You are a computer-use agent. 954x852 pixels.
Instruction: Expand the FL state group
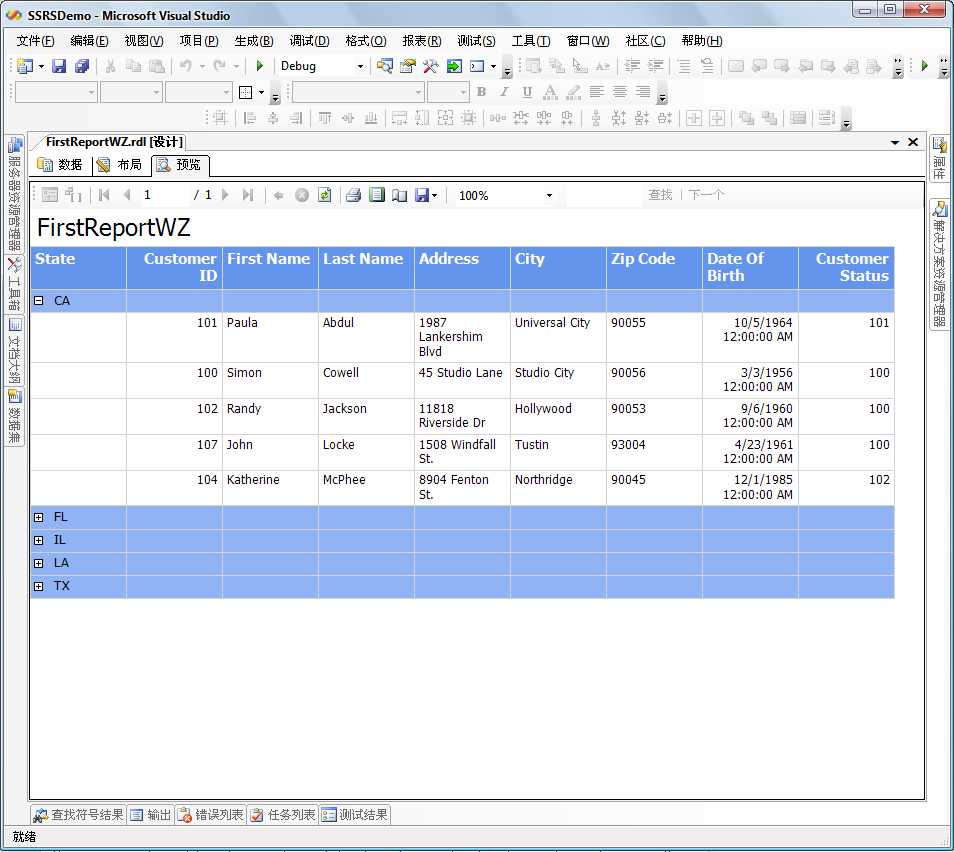(x=39, y=517)
